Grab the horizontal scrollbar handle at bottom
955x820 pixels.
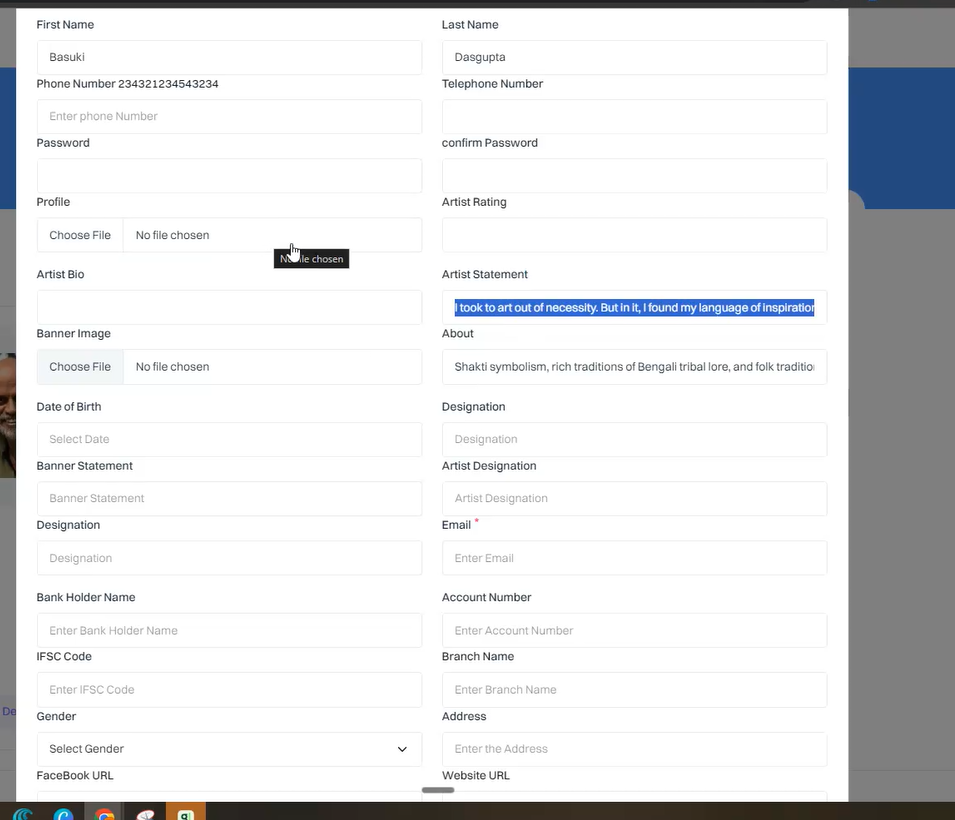point(438,790)
